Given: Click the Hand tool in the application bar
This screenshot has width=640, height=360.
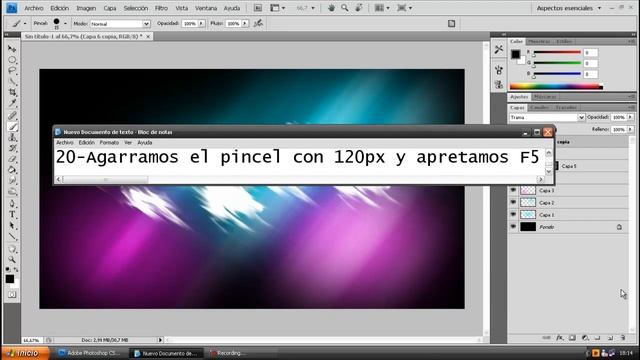Looking at the screenshot, I should [331, 8].
